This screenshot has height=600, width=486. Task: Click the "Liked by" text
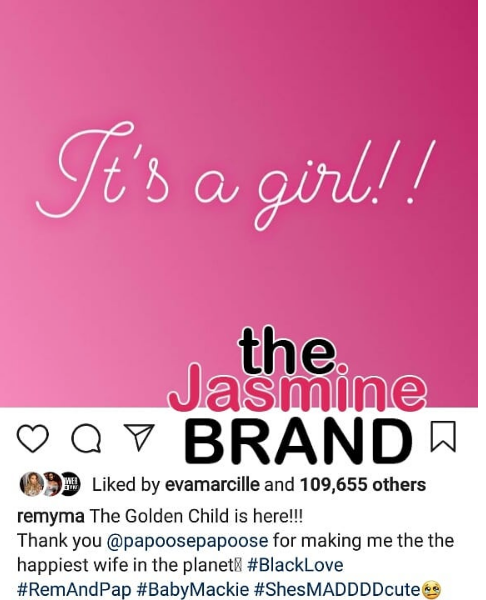click(x=126, y=485)
